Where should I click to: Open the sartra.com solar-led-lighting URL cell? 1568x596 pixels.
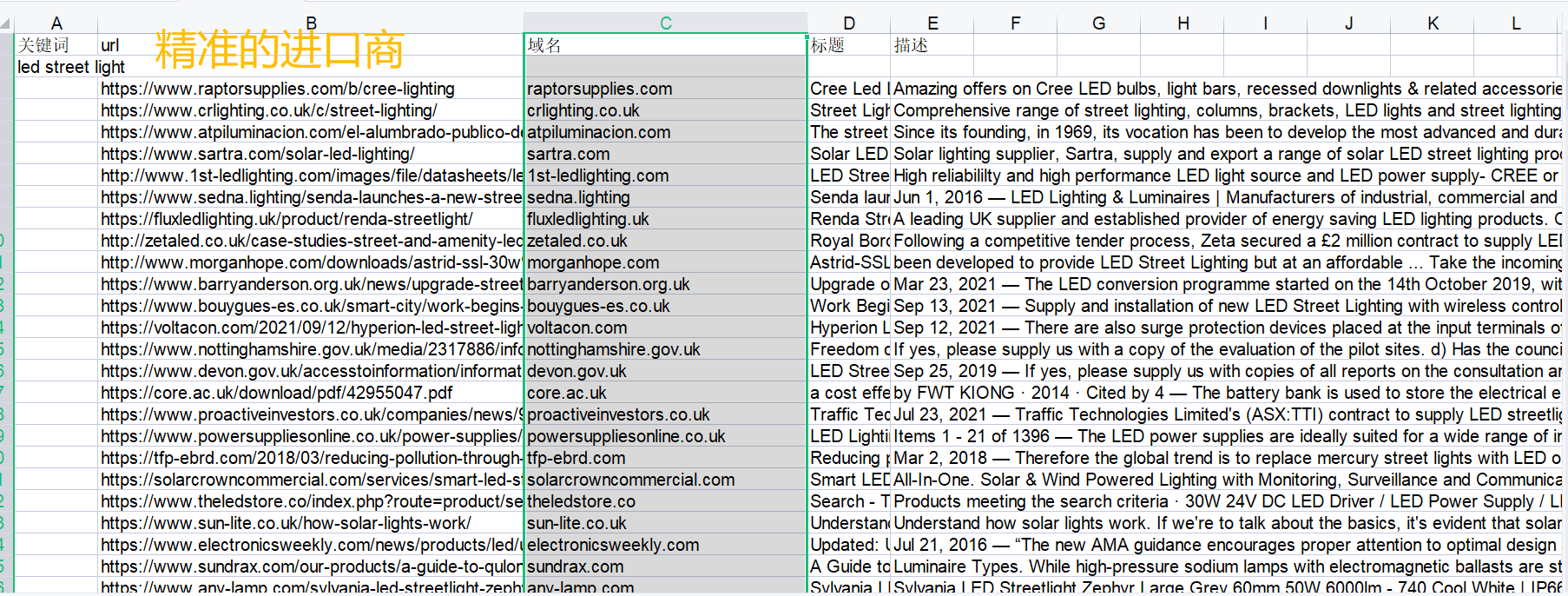tap(311, 154)
